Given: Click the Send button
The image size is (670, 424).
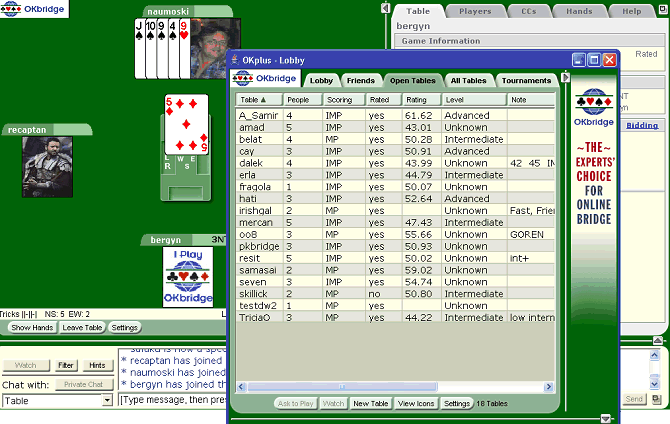Looking at the screenshot, I should pos(634,399).
